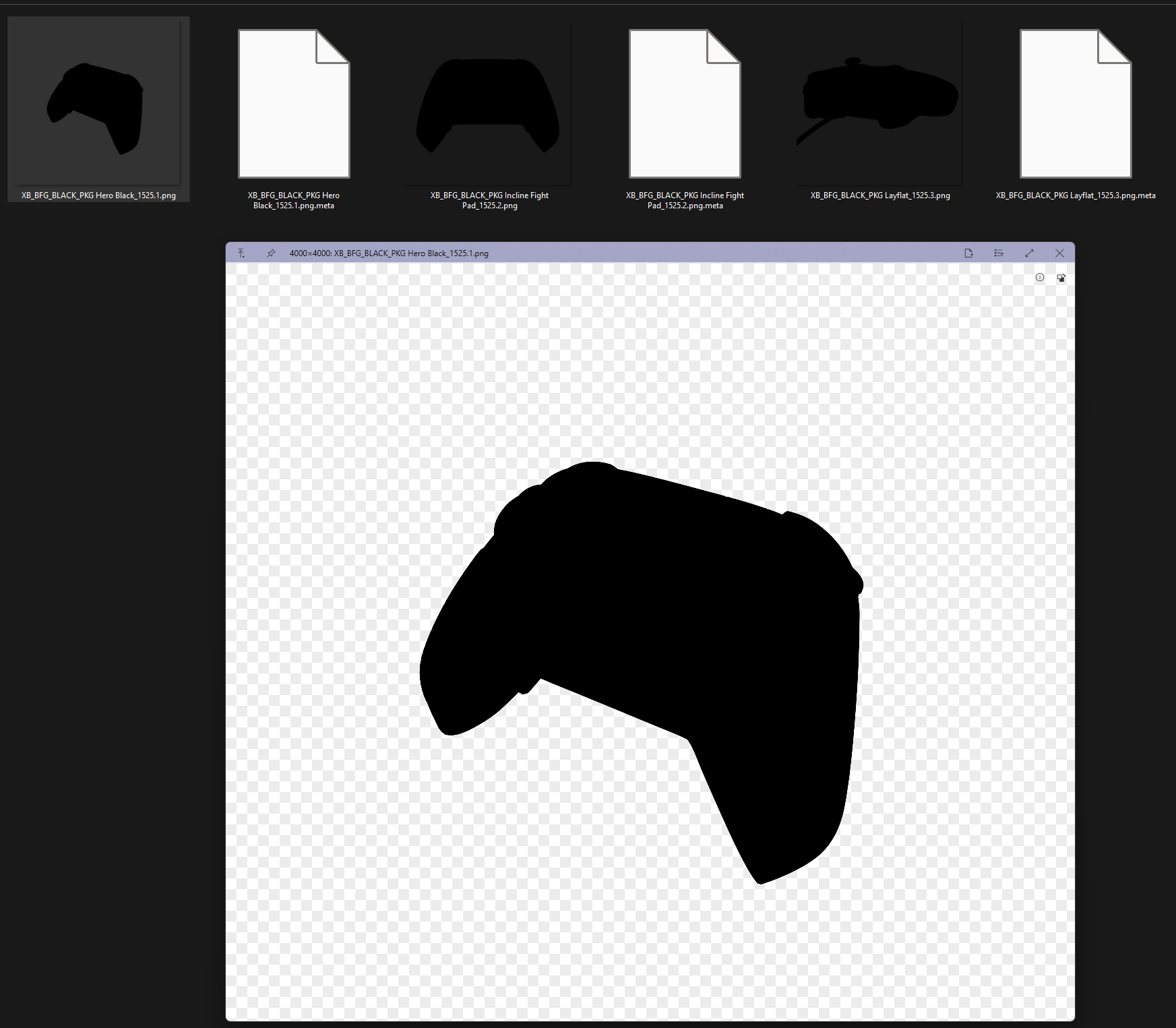Click filename label Layflat_1525.3.png
This screenshot has width=1176, height=1028.
click(x=880, y=195)
